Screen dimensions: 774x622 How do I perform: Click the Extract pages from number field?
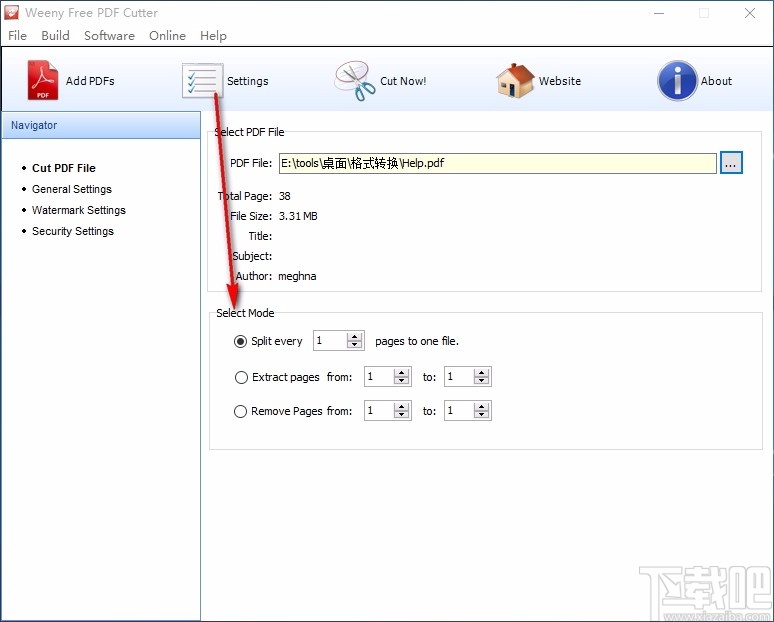tap(379, 377)
